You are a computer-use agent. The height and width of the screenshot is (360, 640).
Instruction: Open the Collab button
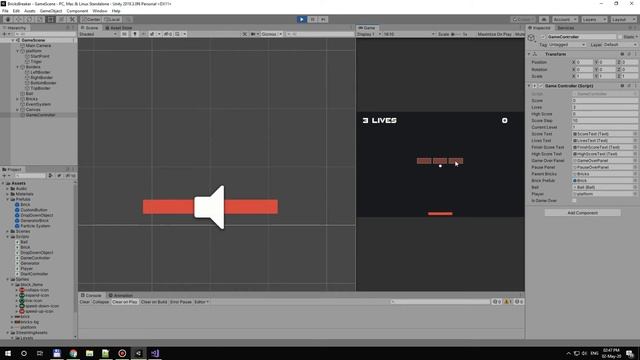pyautogui.click(x=523, y=19)
